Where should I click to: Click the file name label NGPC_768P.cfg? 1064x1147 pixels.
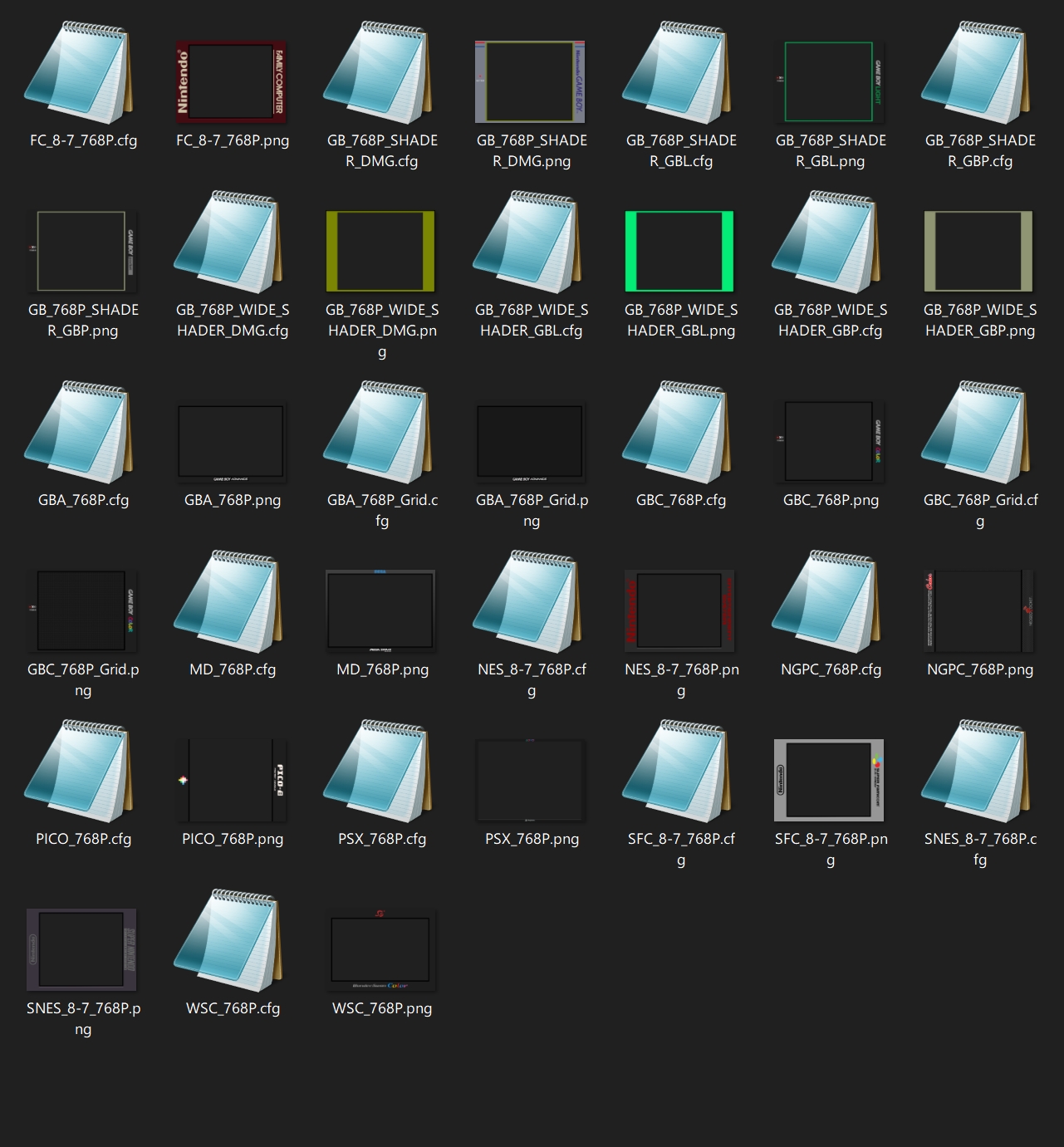click(831, 669)
